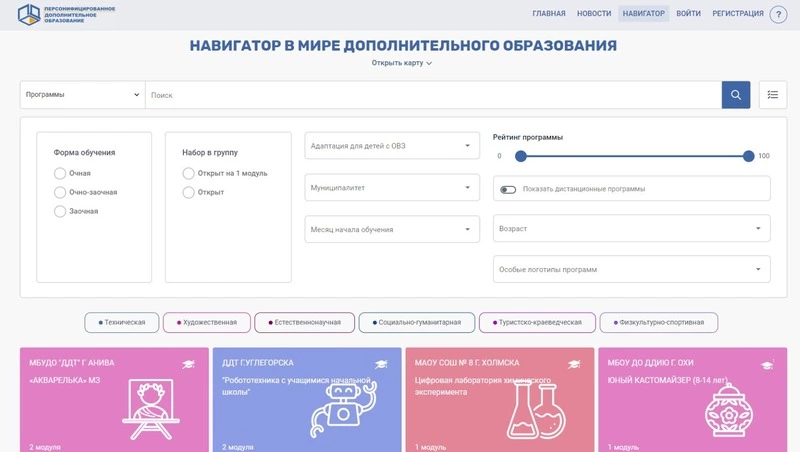Select the Очная radio button
Viewport: 800px width, 452px height.
pyautogui.click(x=61, y=173)
